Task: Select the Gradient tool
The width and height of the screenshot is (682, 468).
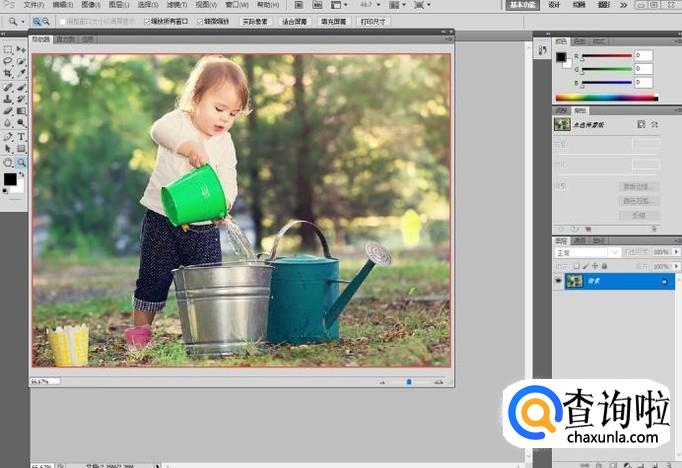Action: coord(21,111)
